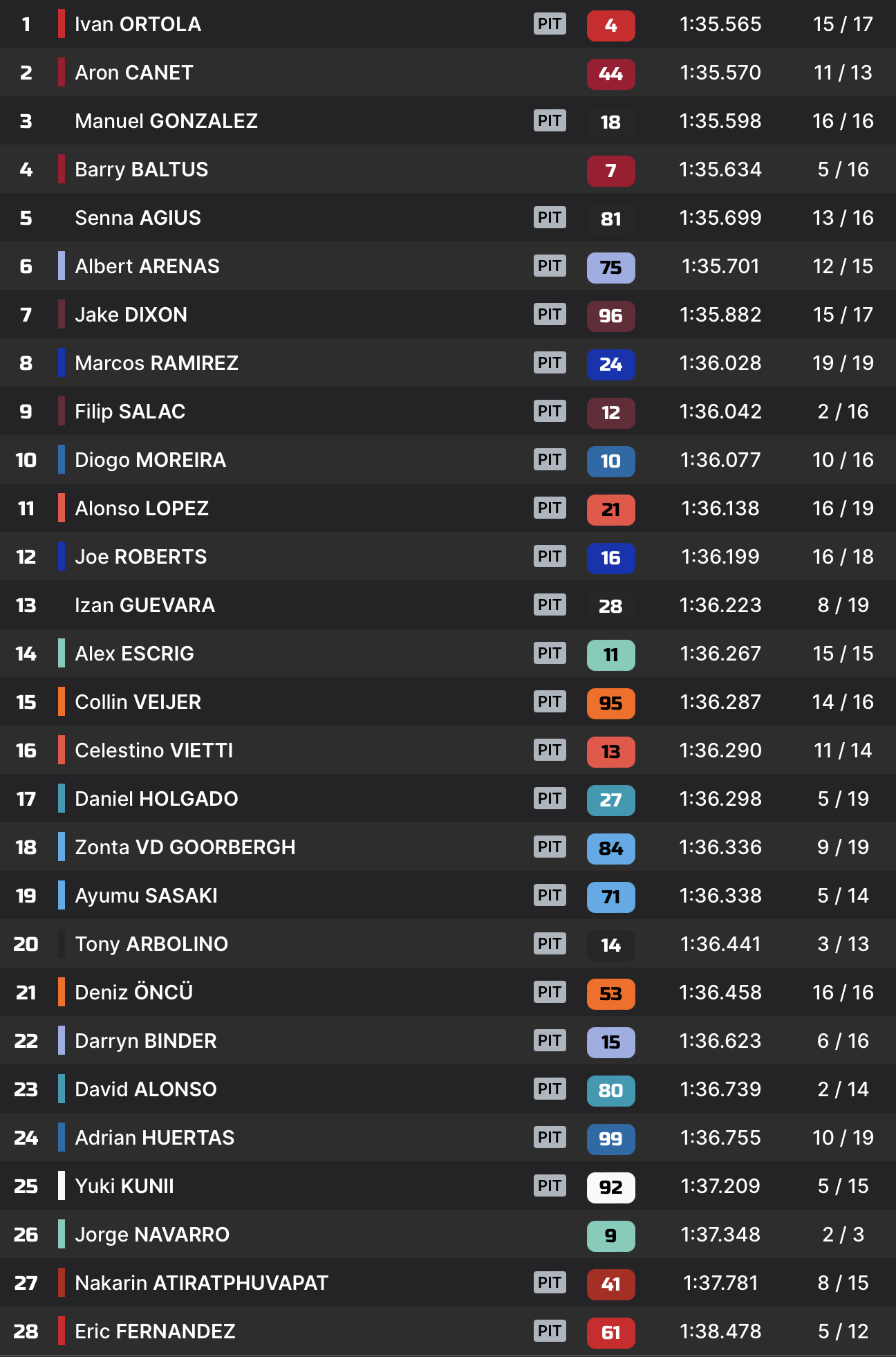Screen dimensions: 896x1357
Task: Click Aron Canet's number 44 badge
Action: [x=610, y=74]
